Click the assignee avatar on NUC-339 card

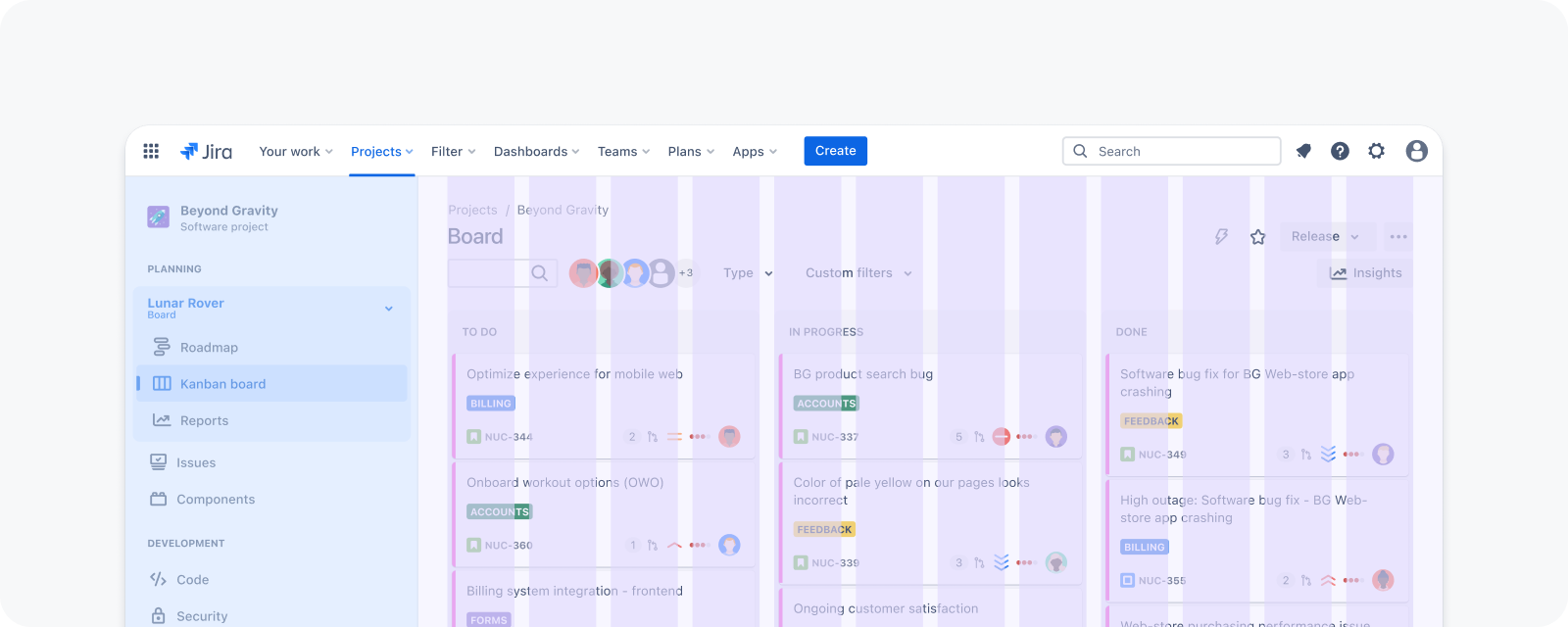click(1055, 562)
